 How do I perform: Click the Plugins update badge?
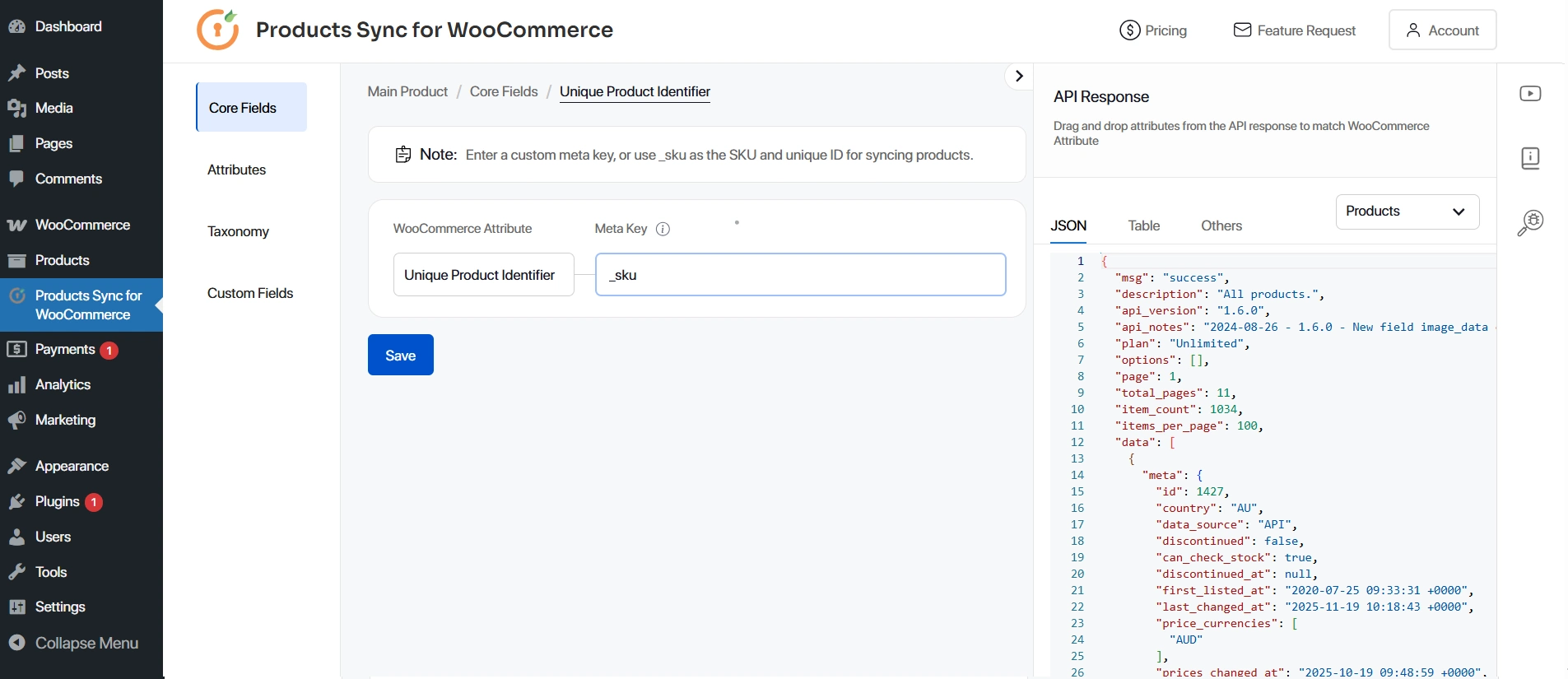94,502
